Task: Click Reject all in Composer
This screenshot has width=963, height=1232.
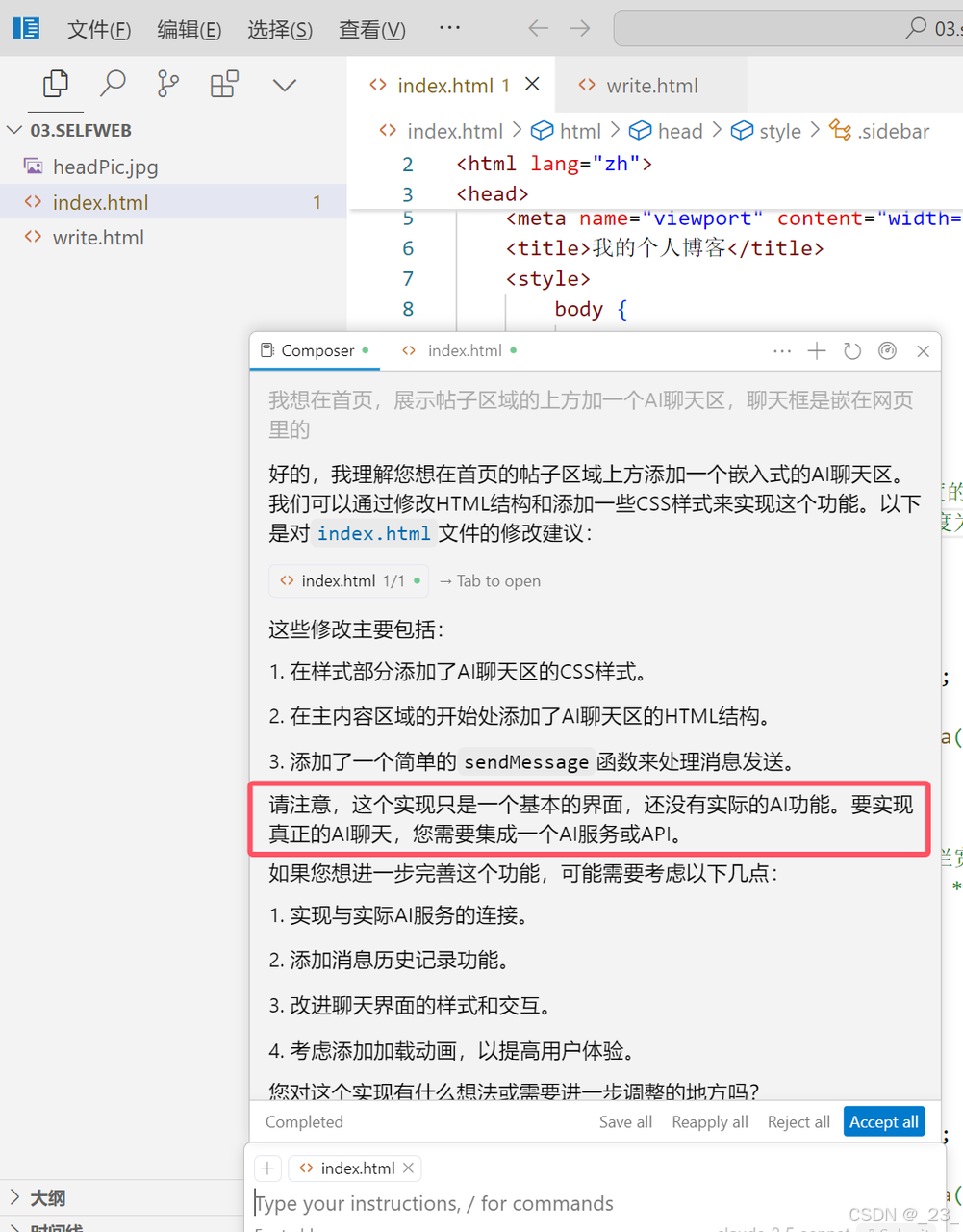Action: tap(798, 1122)
